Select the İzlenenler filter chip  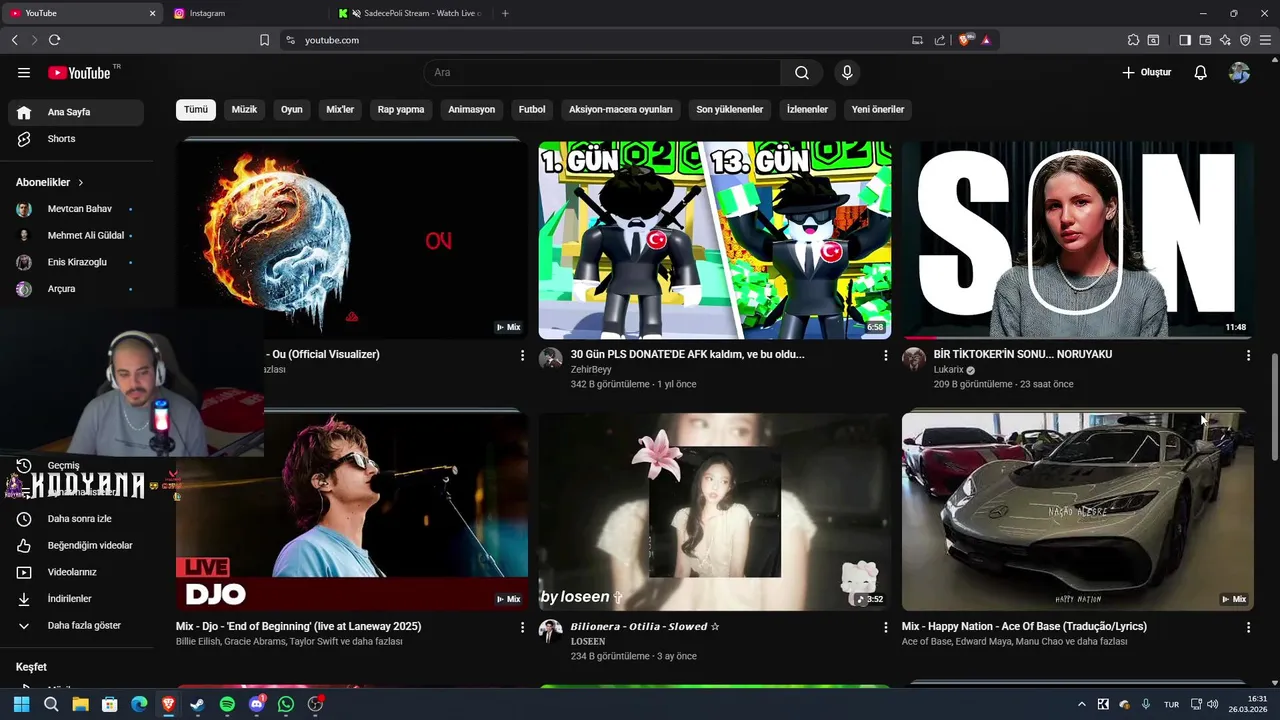[807, 109]
